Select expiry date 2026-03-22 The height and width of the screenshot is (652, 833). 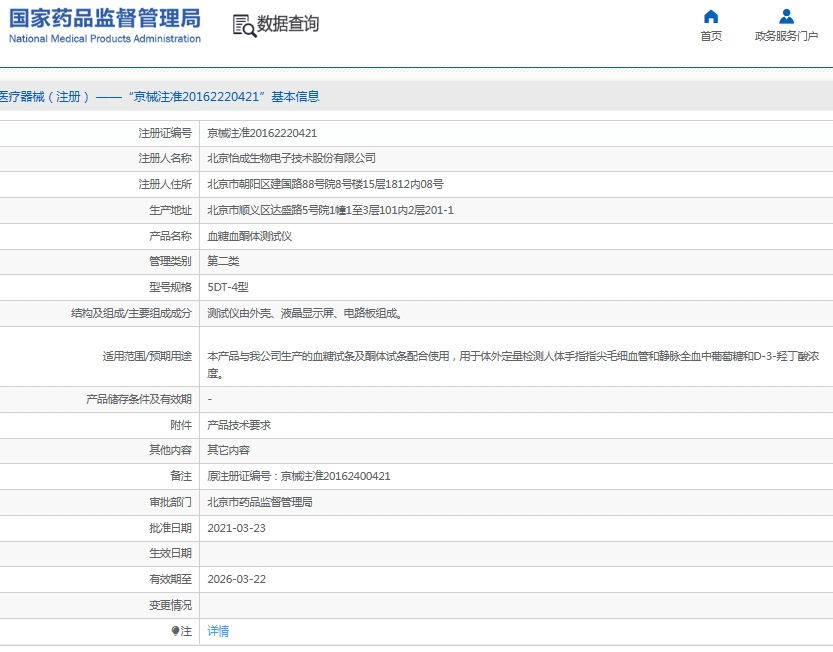[x=236, y=579]
